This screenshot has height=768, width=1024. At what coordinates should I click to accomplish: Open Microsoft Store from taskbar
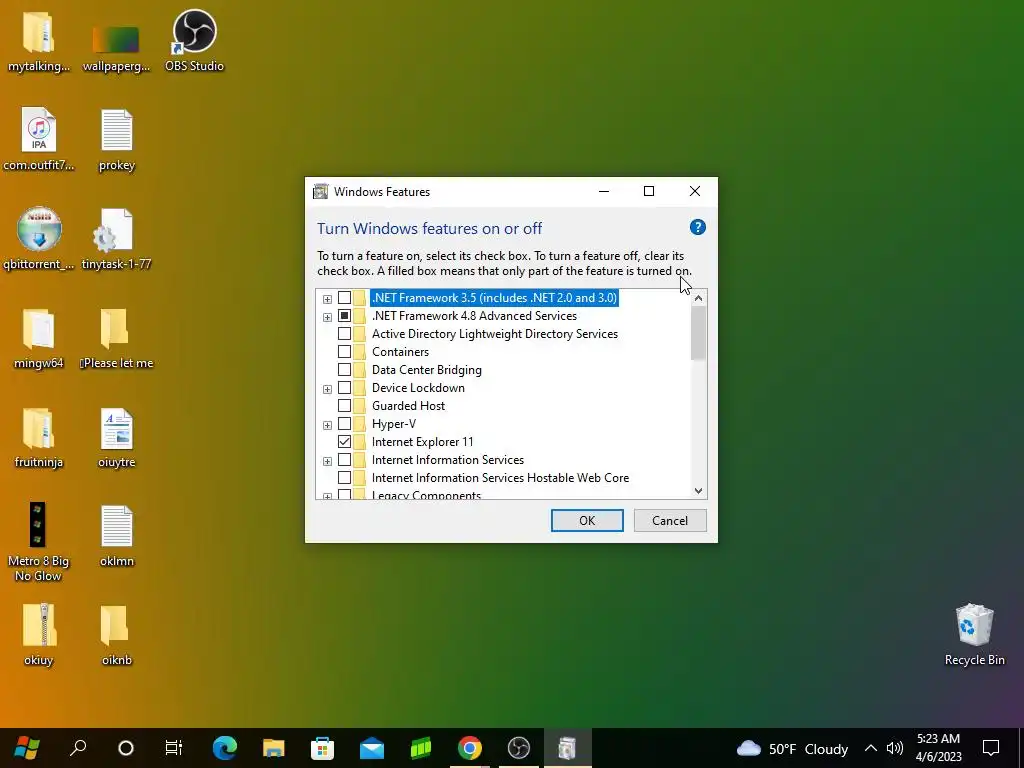tap(323, 748)
